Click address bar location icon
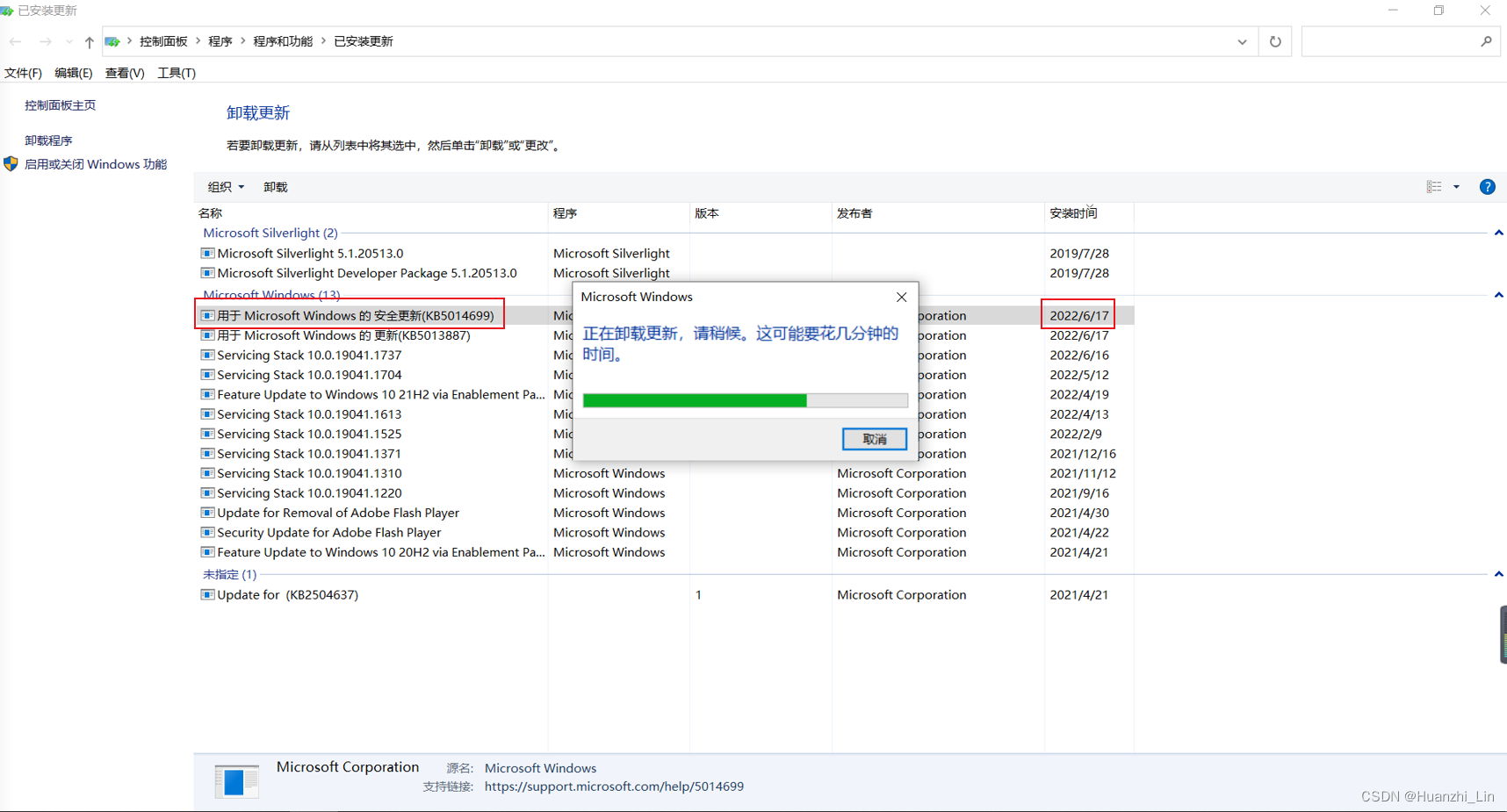This screenshot has width=1507, height=812. click(x=112, y=41)
